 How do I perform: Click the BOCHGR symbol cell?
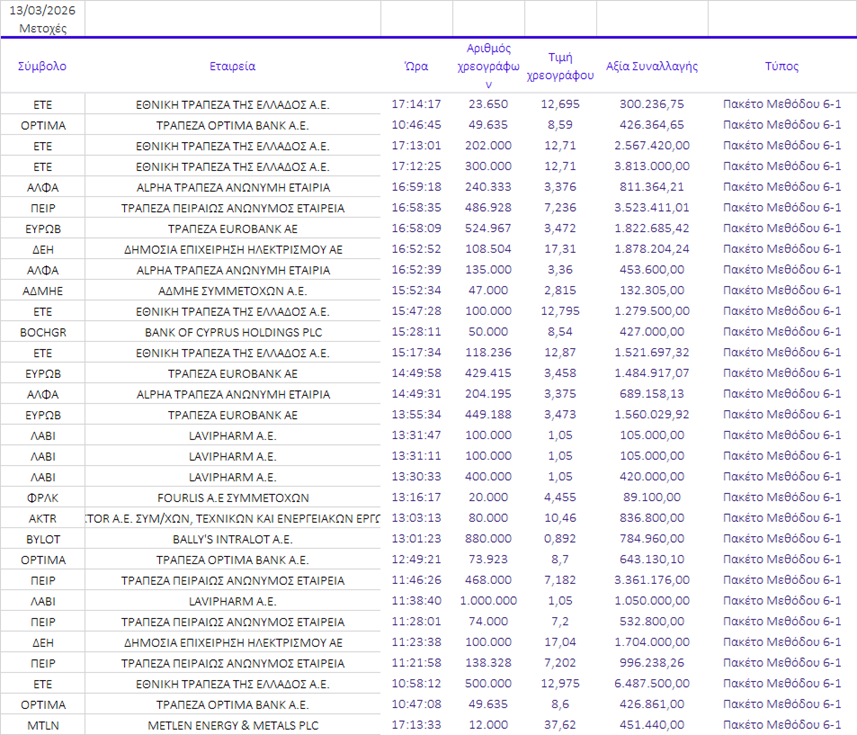click(x=43, y=331)
